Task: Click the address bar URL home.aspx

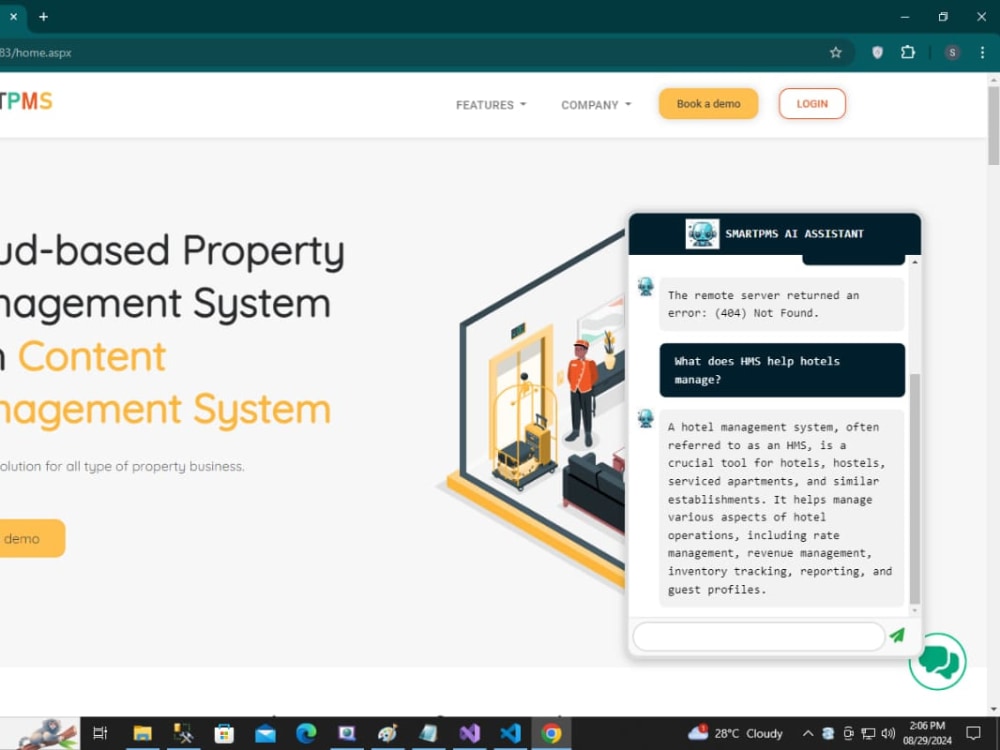Action: point(36,52)
